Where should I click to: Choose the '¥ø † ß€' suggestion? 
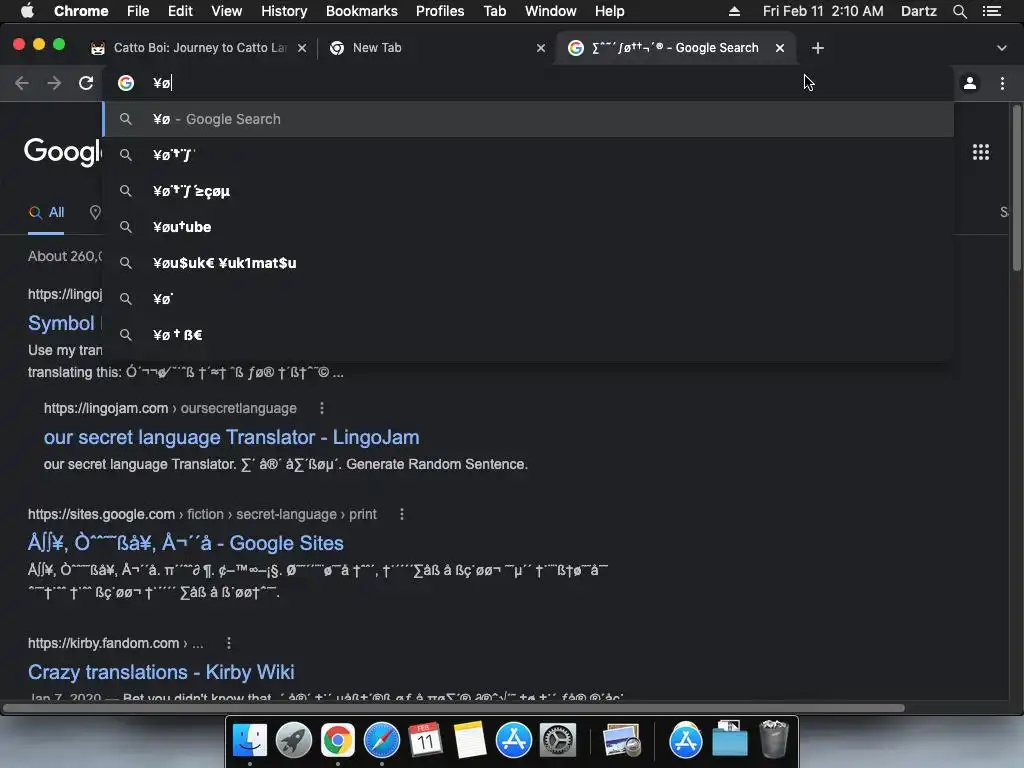528,334
